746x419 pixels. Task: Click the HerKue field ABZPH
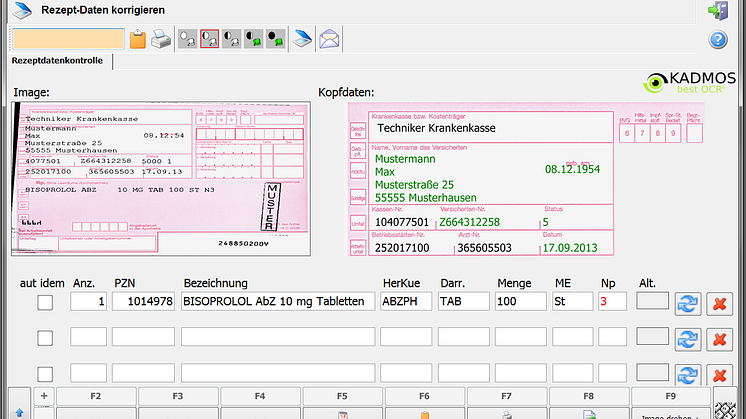point(406,302)
